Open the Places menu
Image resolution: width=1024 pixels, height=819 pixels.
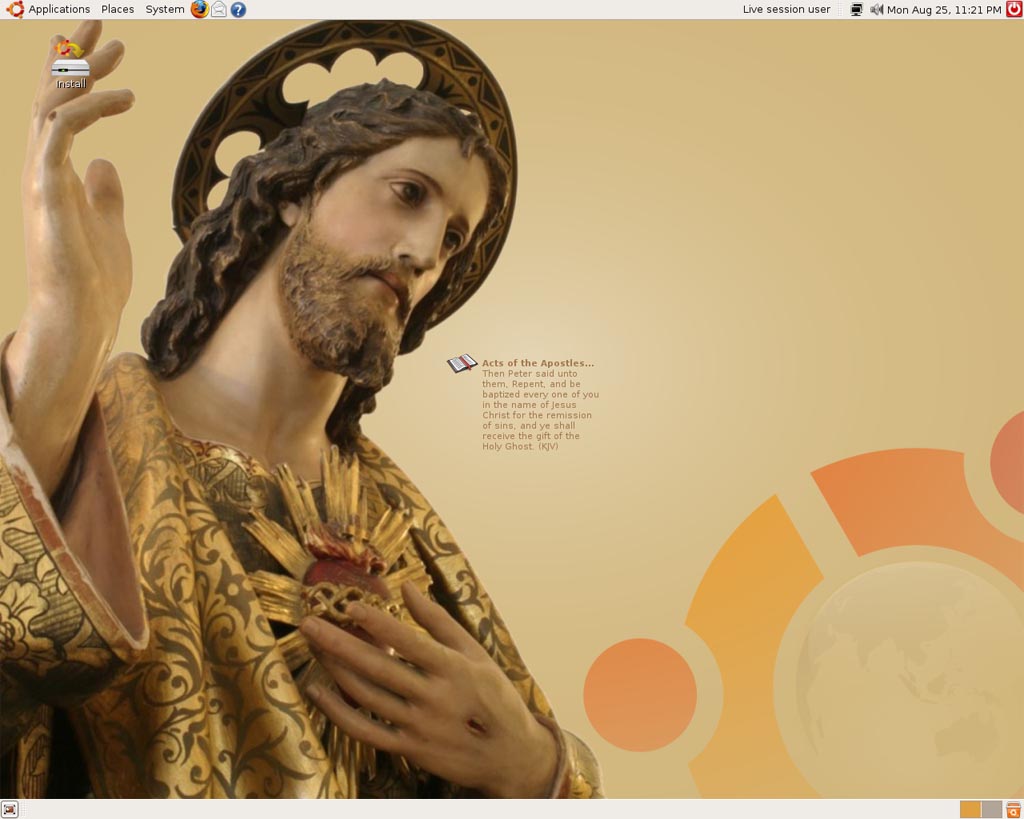pyautogui.click(x=117, y=9)
